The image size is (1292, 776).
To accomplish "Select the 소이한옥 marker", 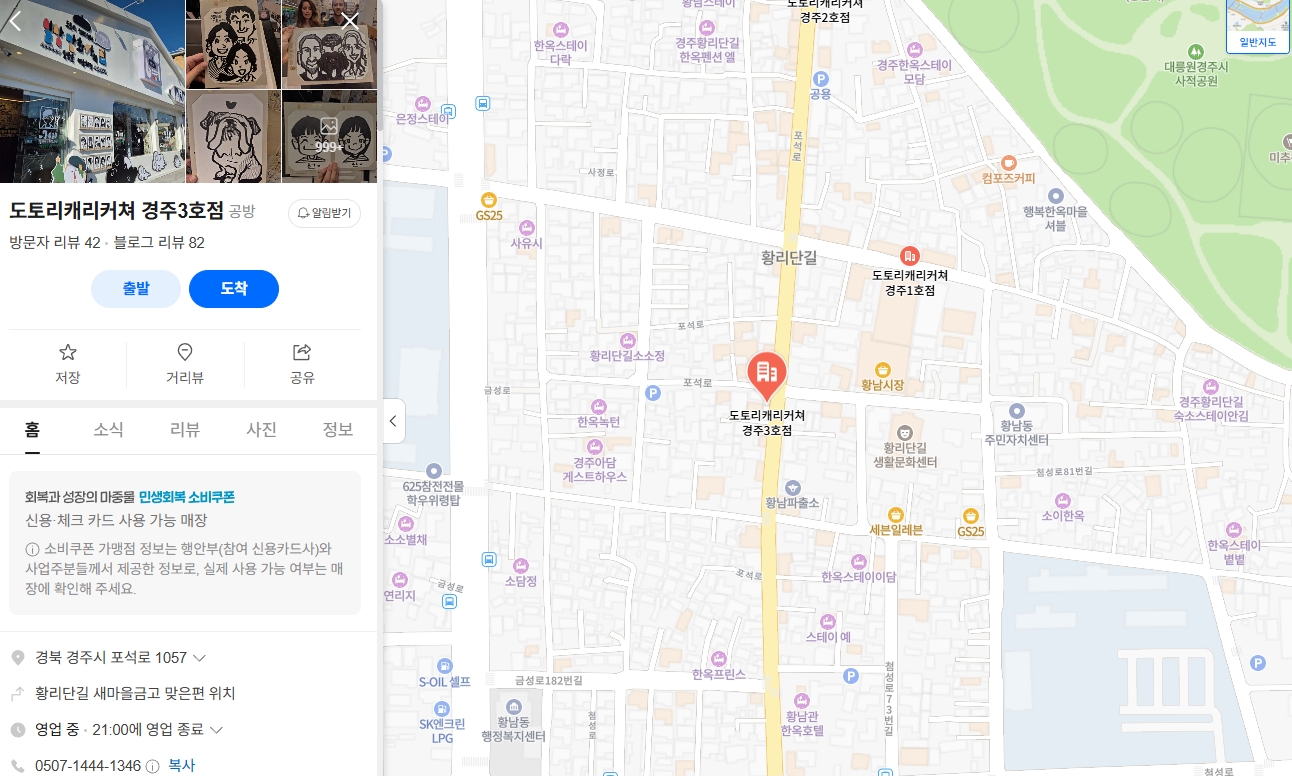I will coord(1063,500).
